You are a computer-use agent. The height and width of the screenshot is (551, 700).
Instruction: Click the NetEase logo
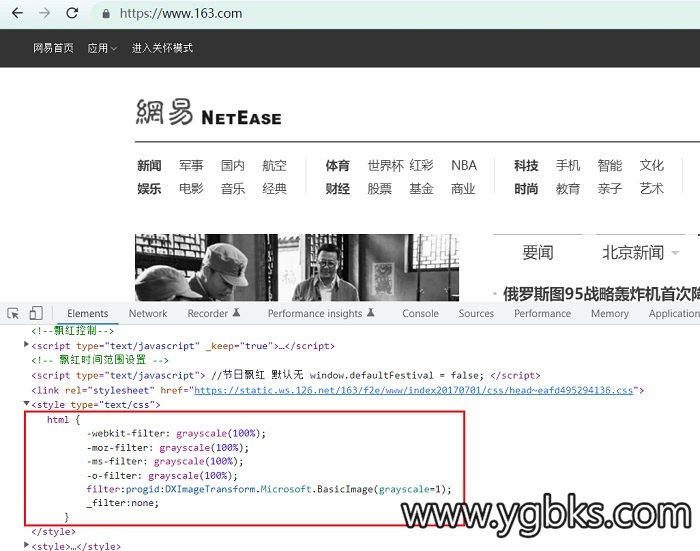pos(208,112)
